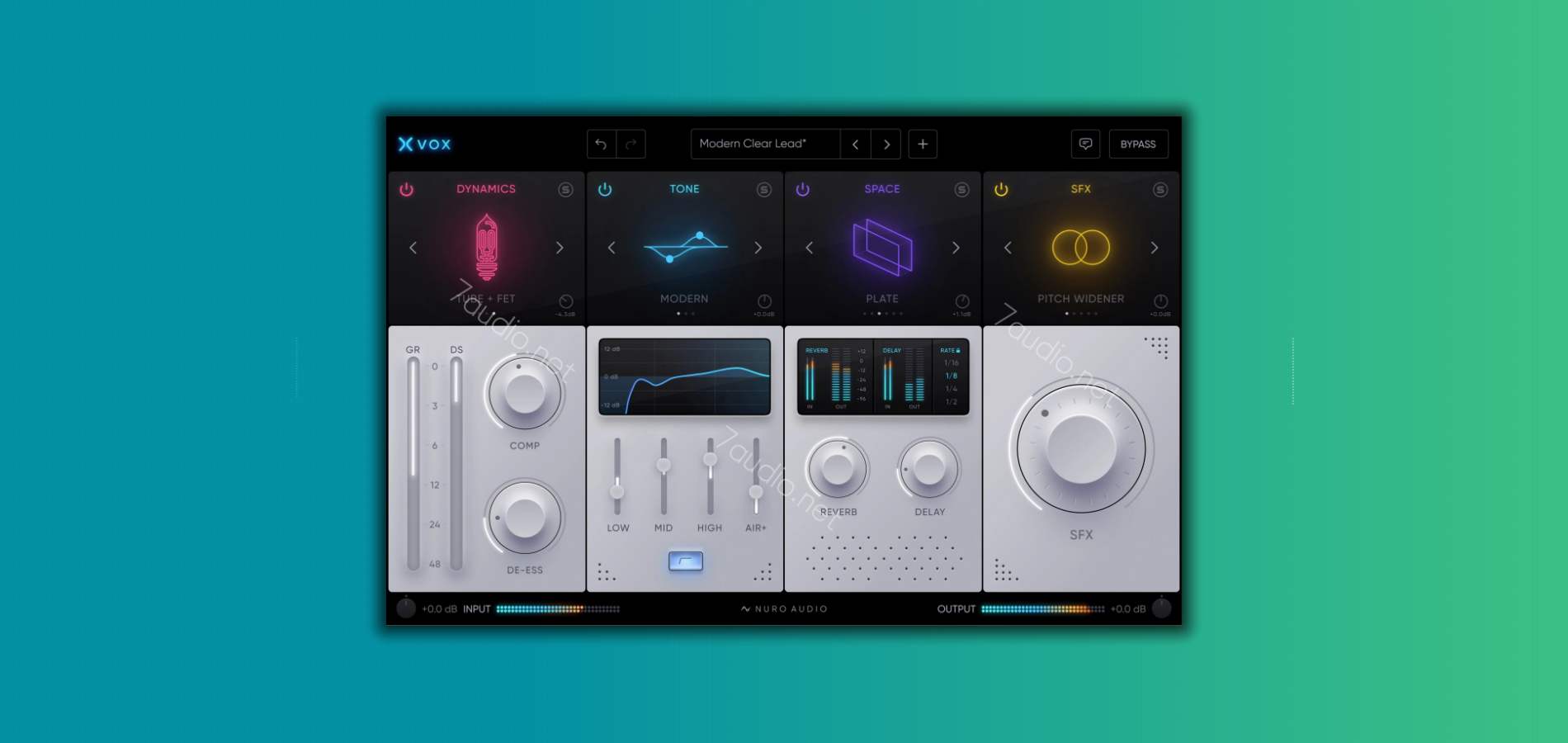Click the input gain knob

(x=406, y=608)
